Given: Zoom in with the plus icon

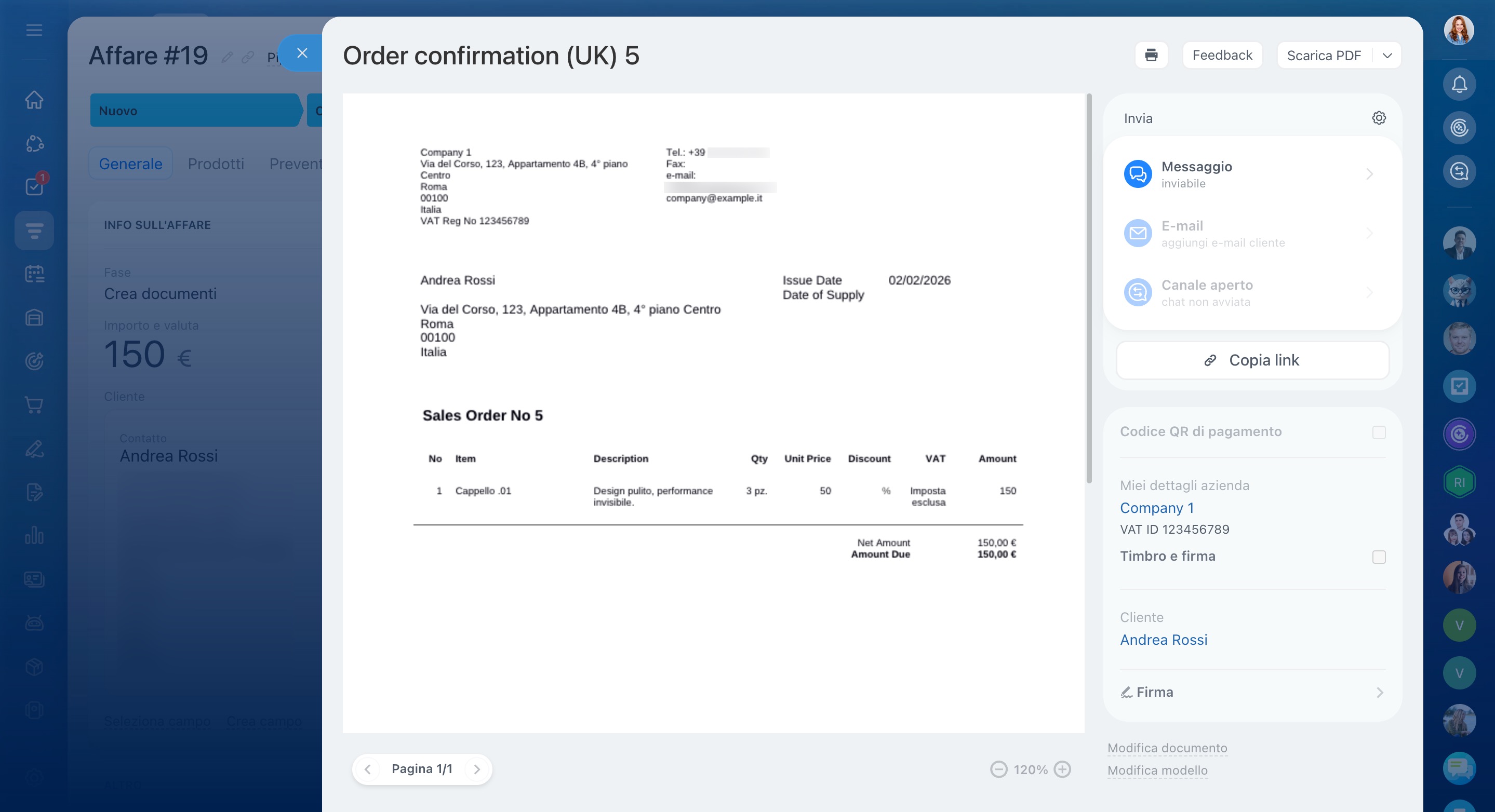Looking at the screenshot, I should (x=1062, y=769).
